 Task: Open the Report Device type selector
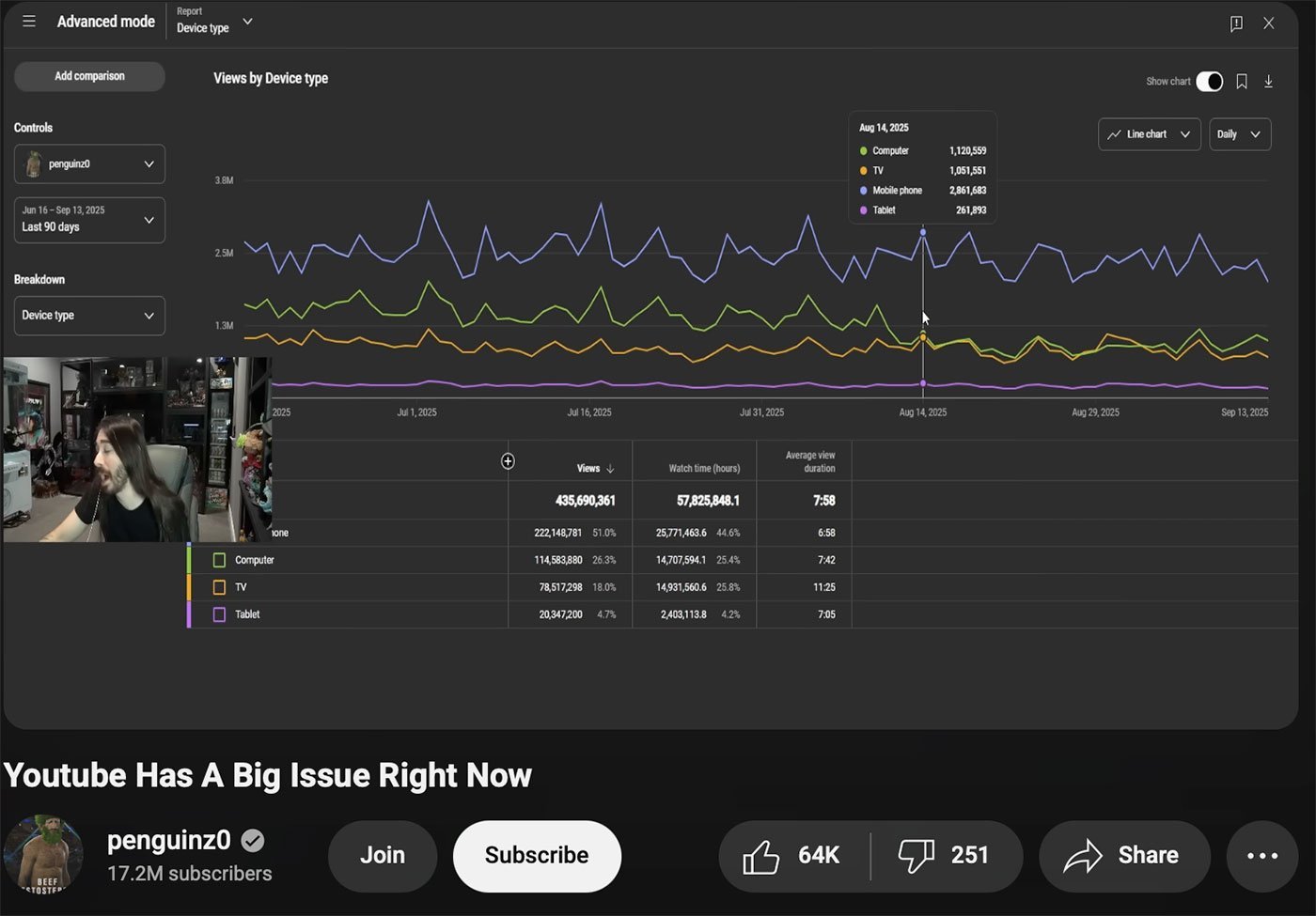coord(214,22)
